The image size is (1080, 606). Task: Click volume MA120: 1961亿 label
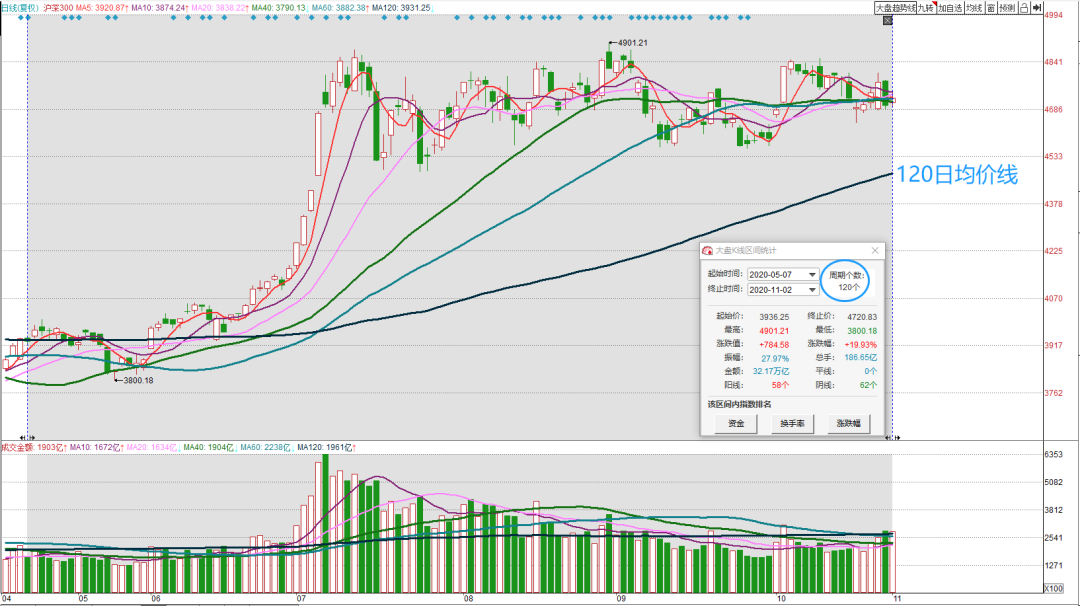[326, 448]
